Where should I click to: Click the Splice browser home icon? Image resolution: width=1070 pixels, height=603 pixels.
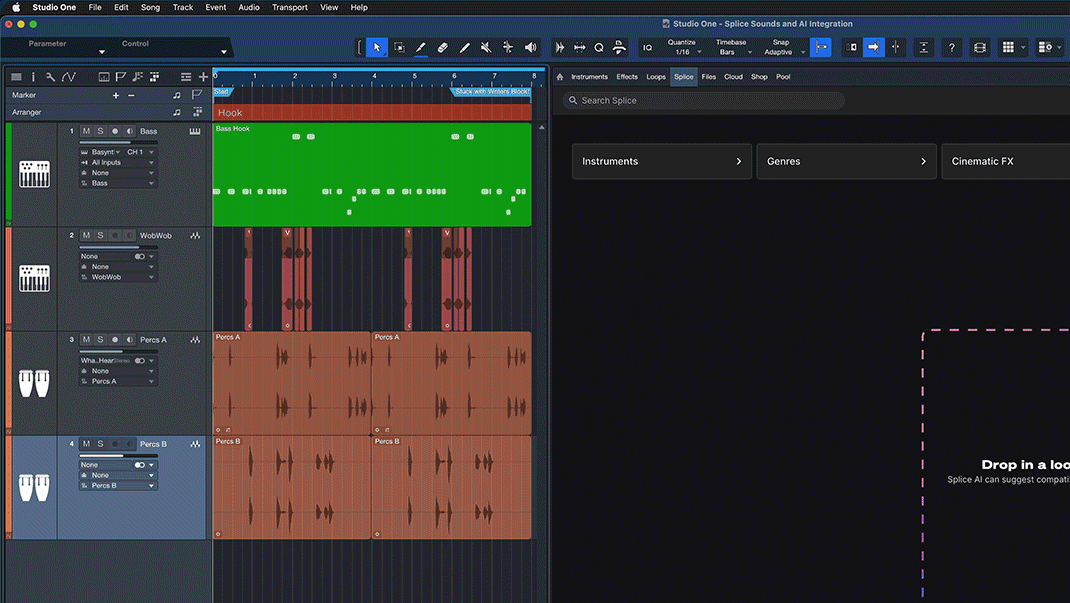(x=560, y=77)
